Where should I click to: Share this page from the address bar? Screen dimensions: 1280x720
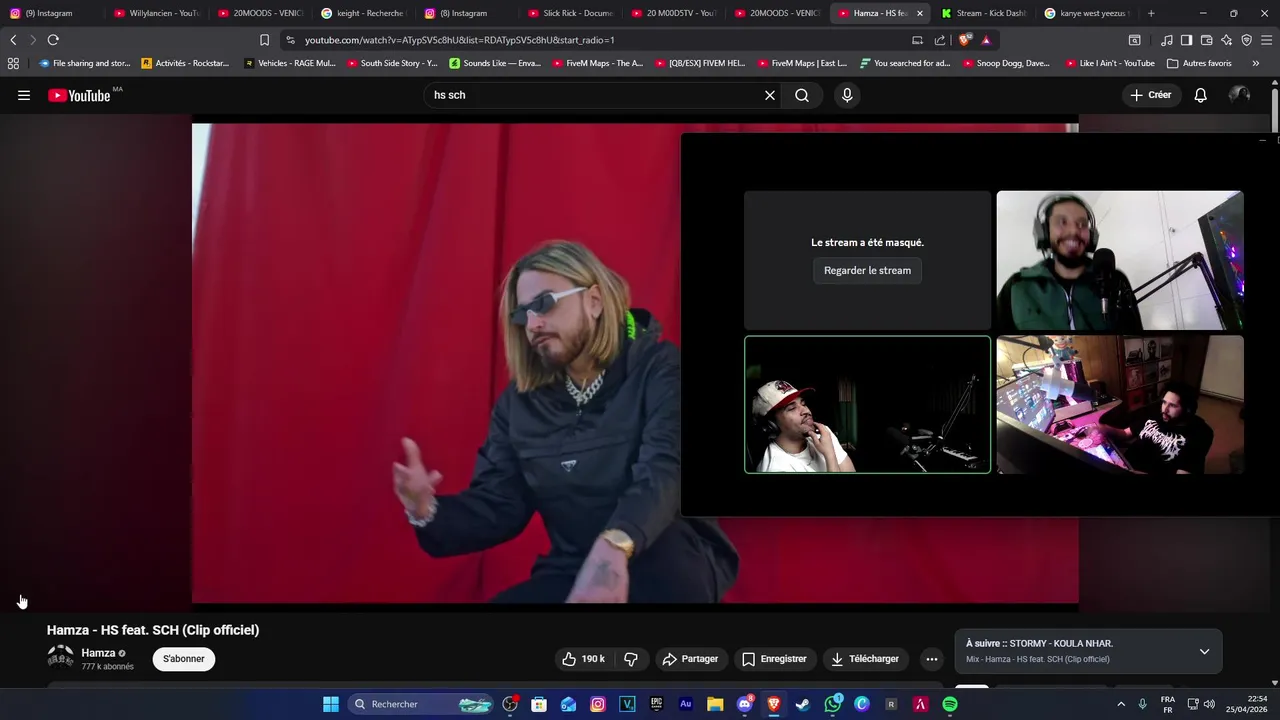(940, 40)
